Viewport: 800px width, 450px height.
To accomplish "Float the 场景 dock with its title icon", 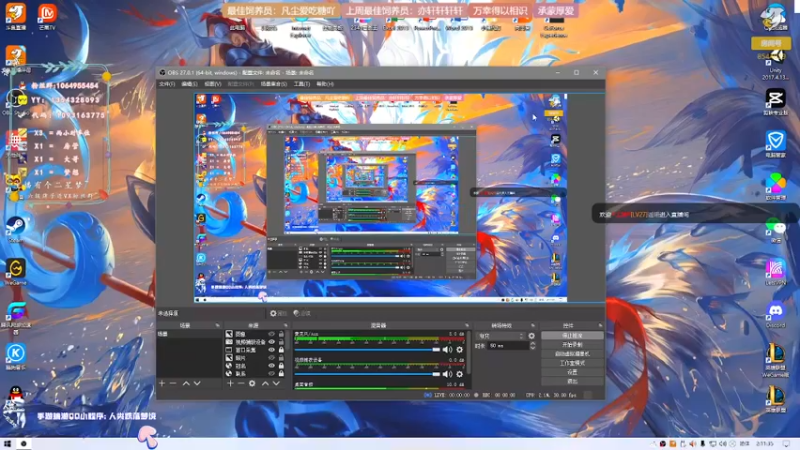I will click(x=218, y=325).
